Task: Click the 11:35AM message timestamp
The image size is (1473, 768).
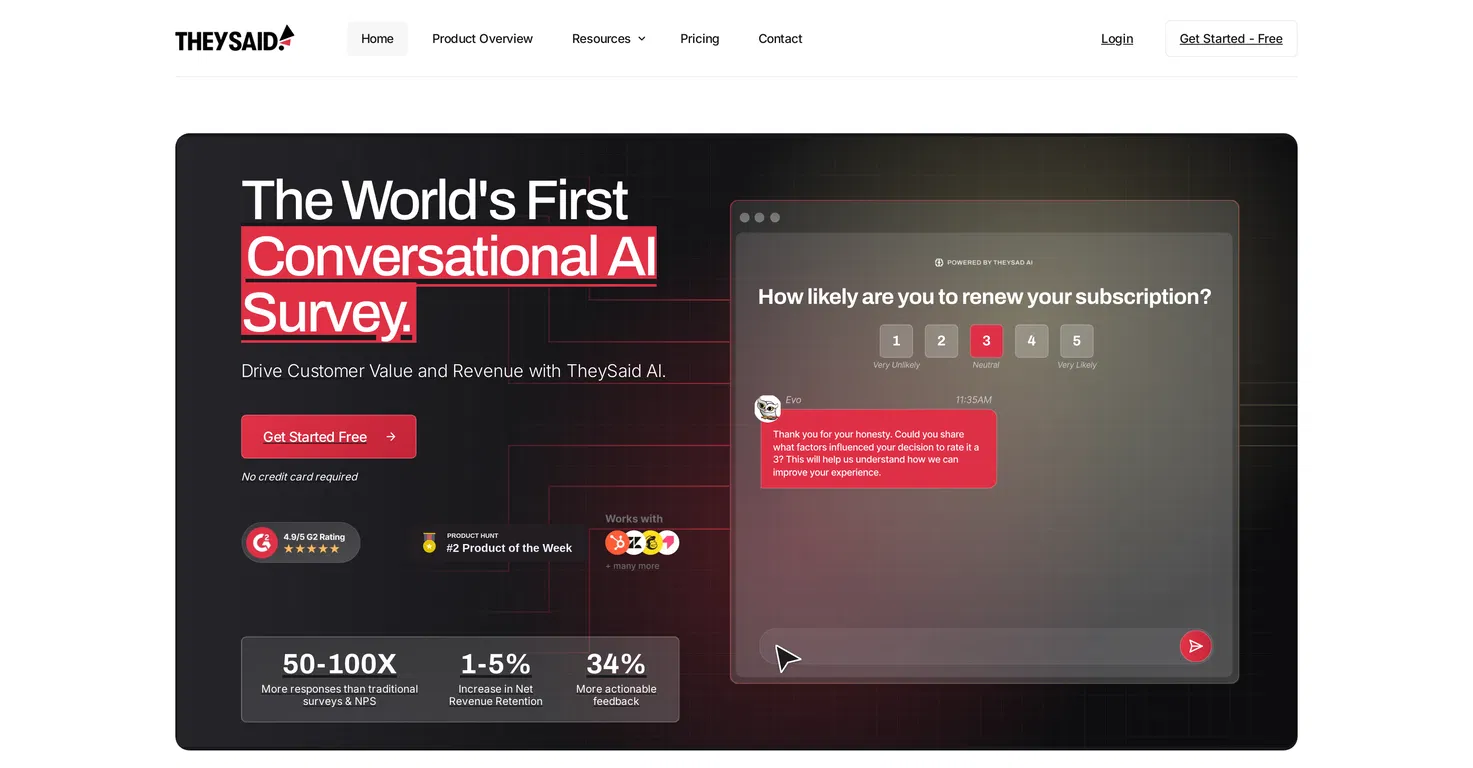Action: click(x=973, y=400)
